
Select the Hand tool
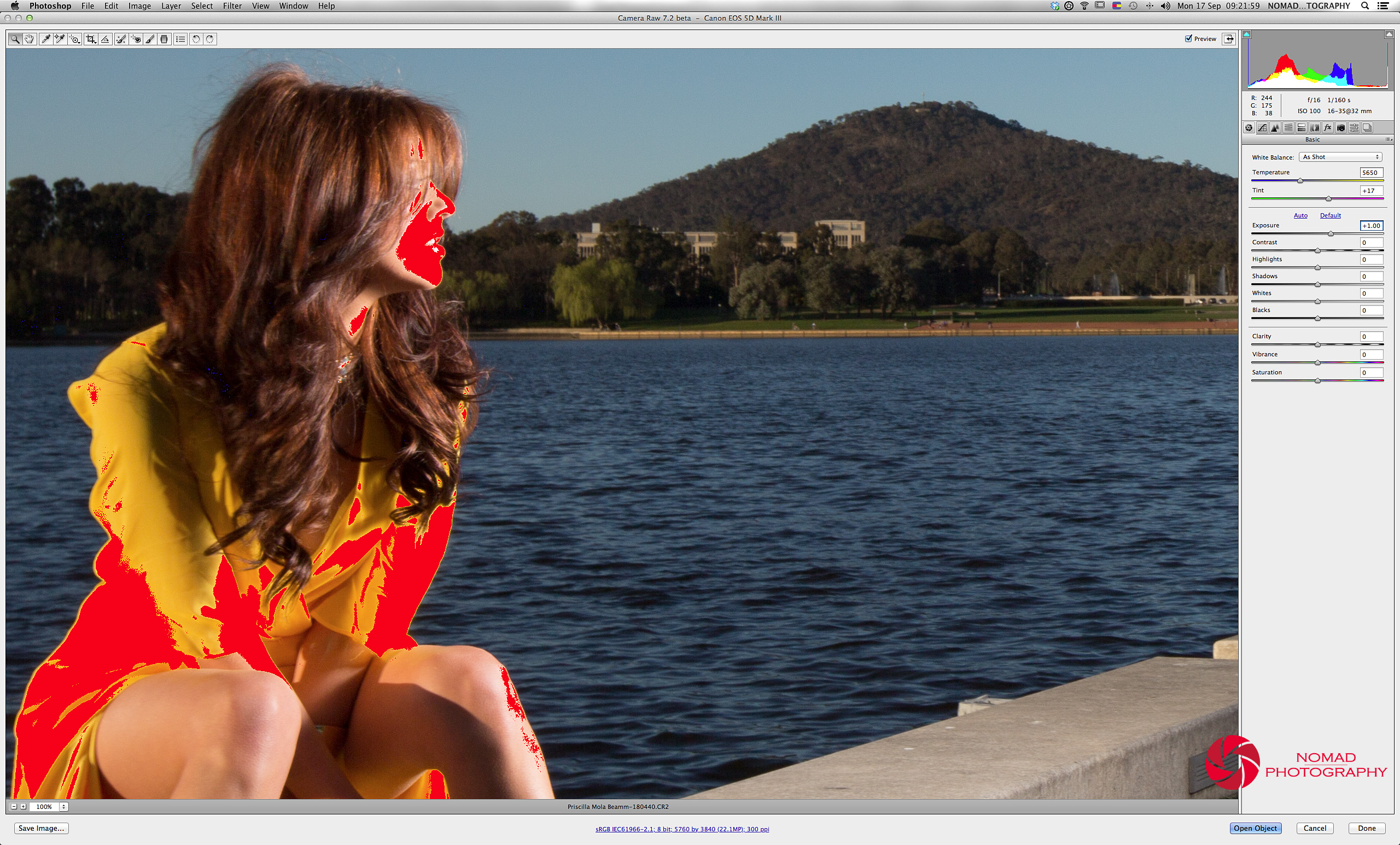[x=30, y=39]
